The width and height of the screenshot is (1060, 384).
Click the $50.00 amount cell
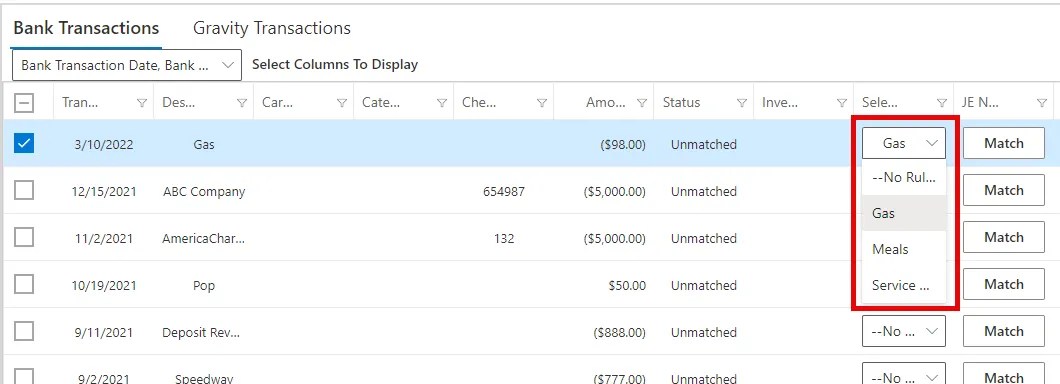click(x=627, y=286)
